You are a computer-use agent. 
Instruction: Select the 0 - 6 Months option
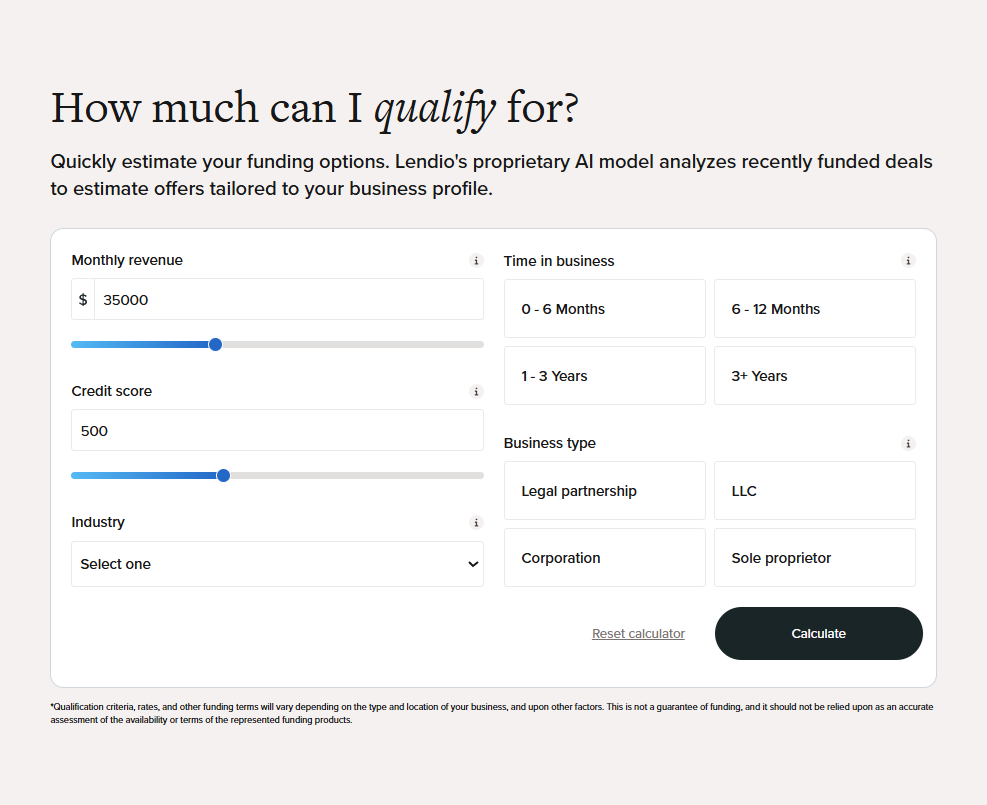tap(604, 309)
